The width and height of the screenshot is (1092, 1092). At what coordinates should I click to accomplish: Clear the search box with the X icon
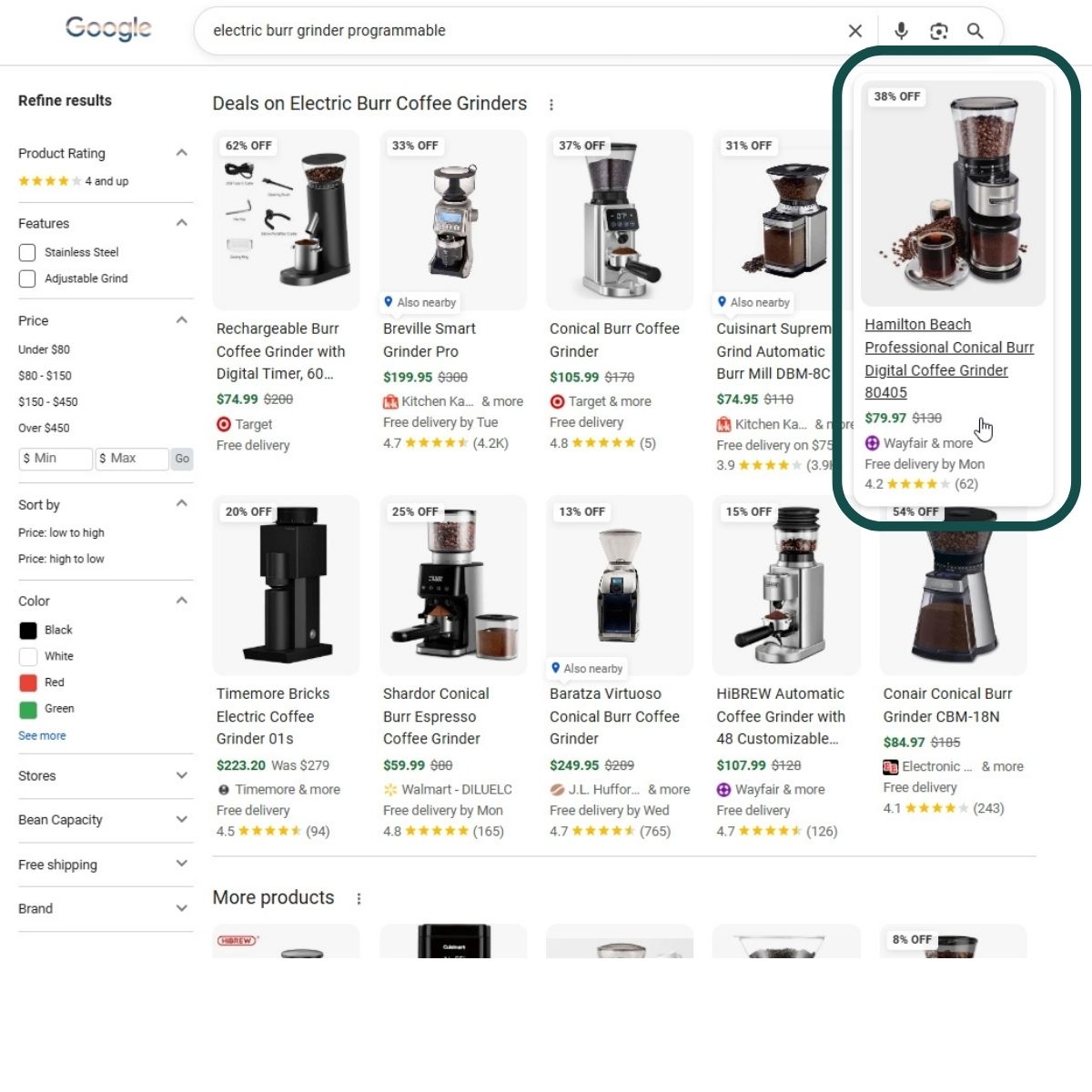click(855, 31)
